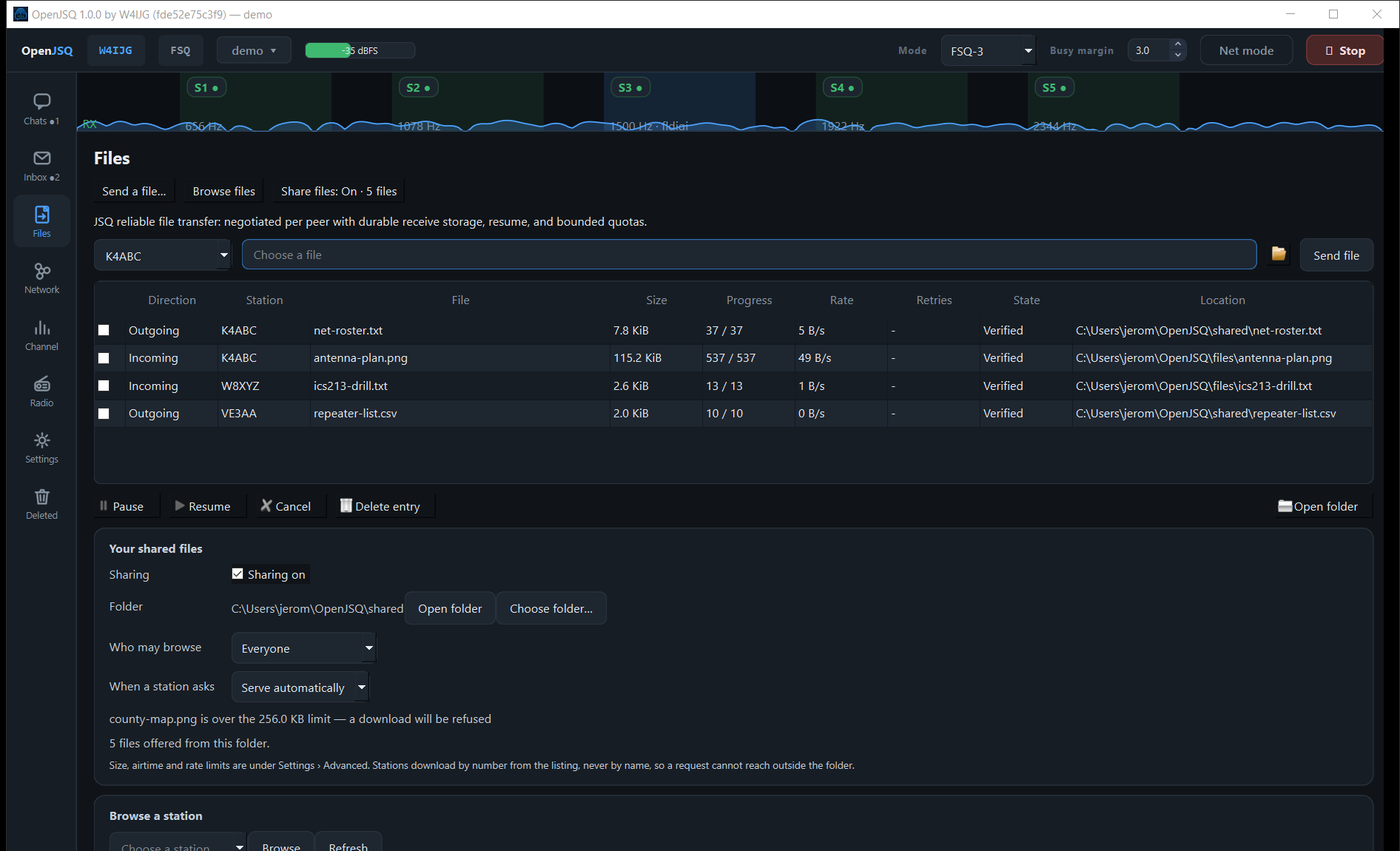Sort by the State column header
1400x851 pixels.
tap(1026, 300)
